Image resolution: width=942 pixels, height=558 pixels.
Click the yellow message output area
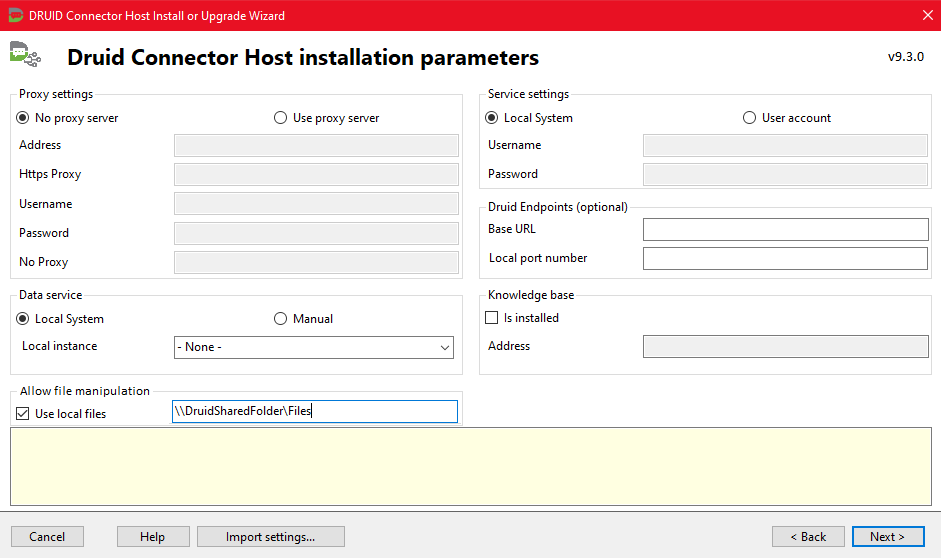471,467
